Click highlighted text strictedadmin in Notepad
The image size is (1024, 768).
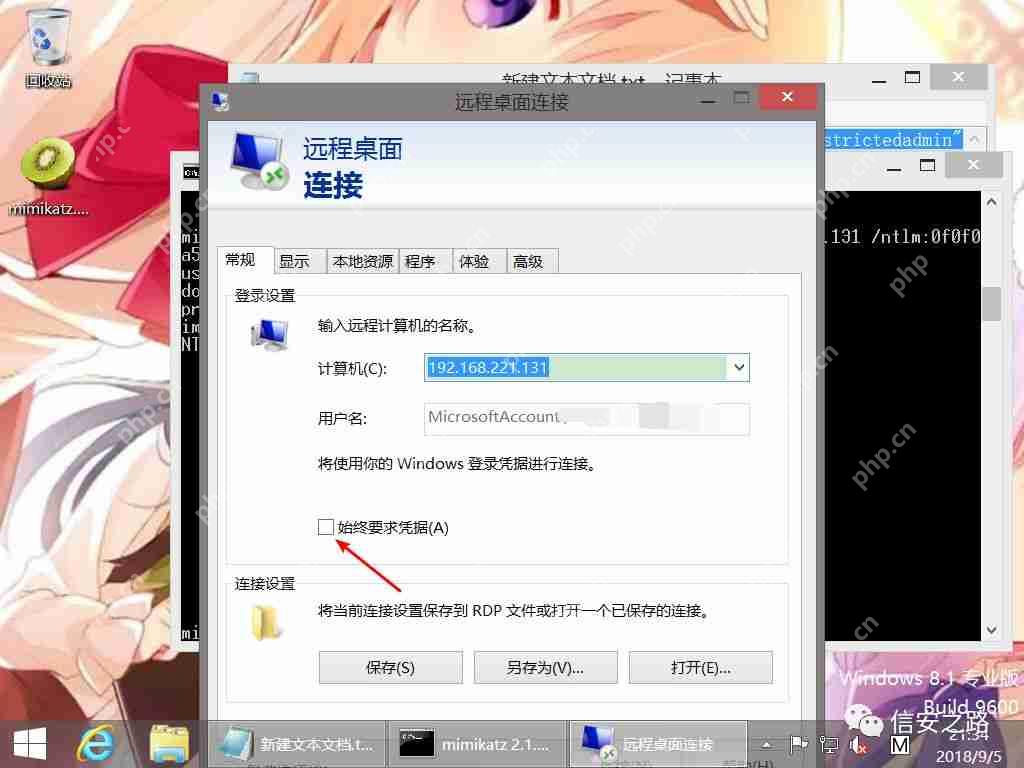coord(892,139)
